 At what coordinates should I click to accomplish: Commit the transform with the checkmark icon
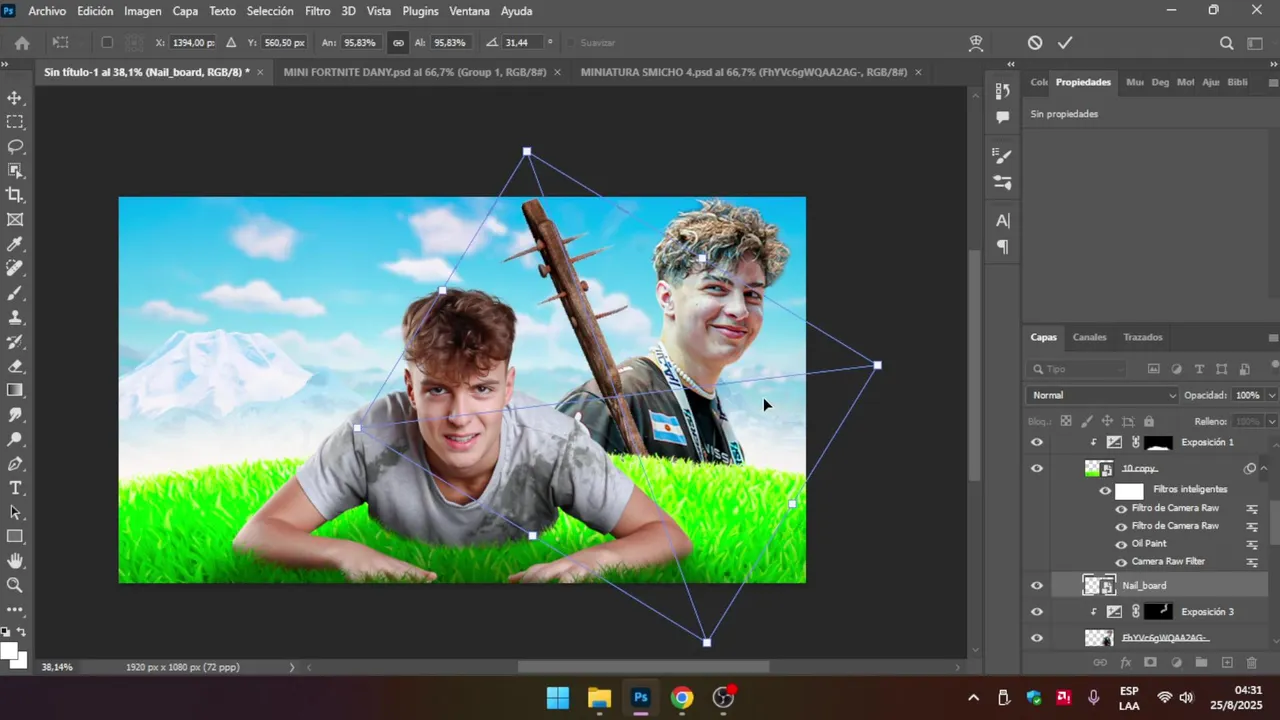point(1065,43)
